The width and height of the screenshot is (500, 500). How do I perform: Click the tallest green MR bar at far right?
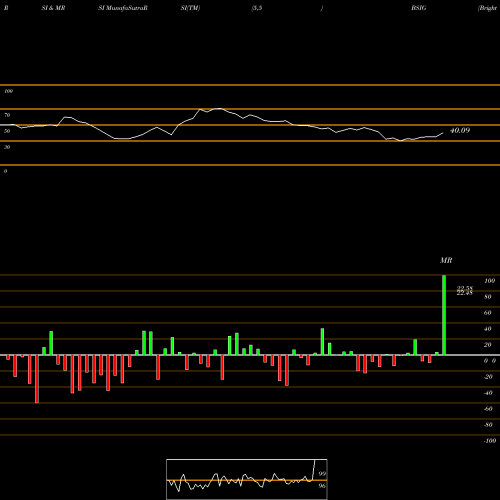(x=444, y=315)
